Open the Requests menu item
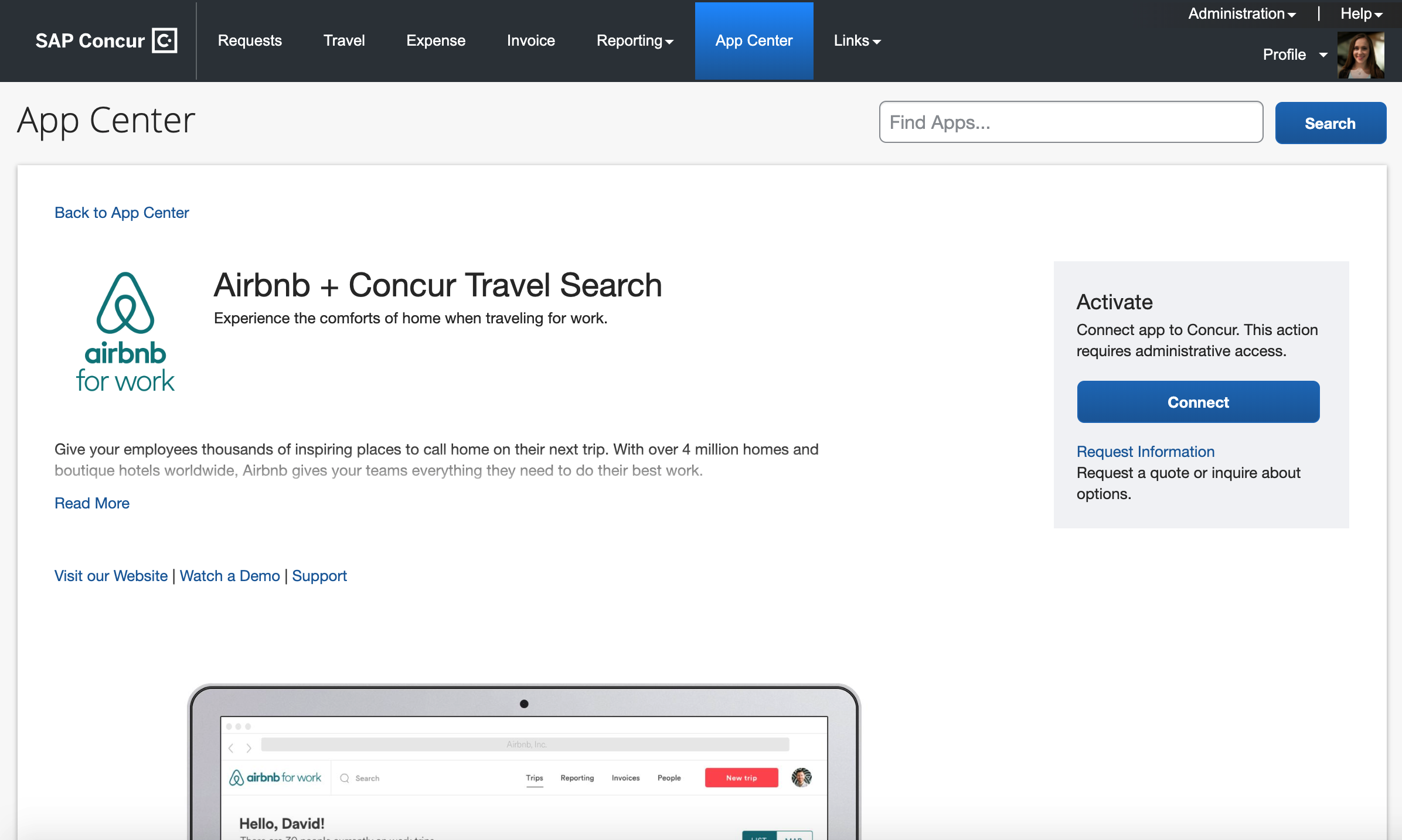 click(250, 40)
